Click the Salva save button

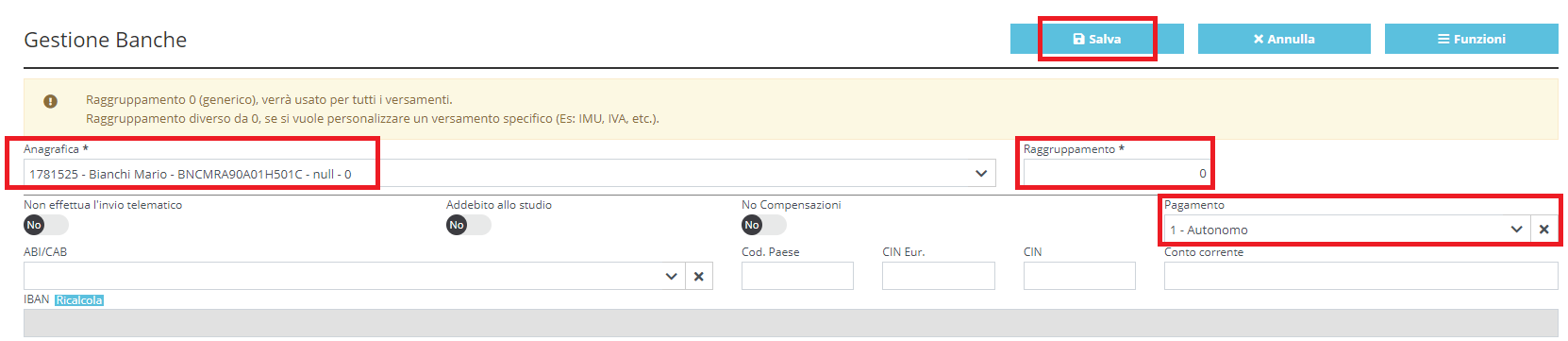(x=1096, y=39)
